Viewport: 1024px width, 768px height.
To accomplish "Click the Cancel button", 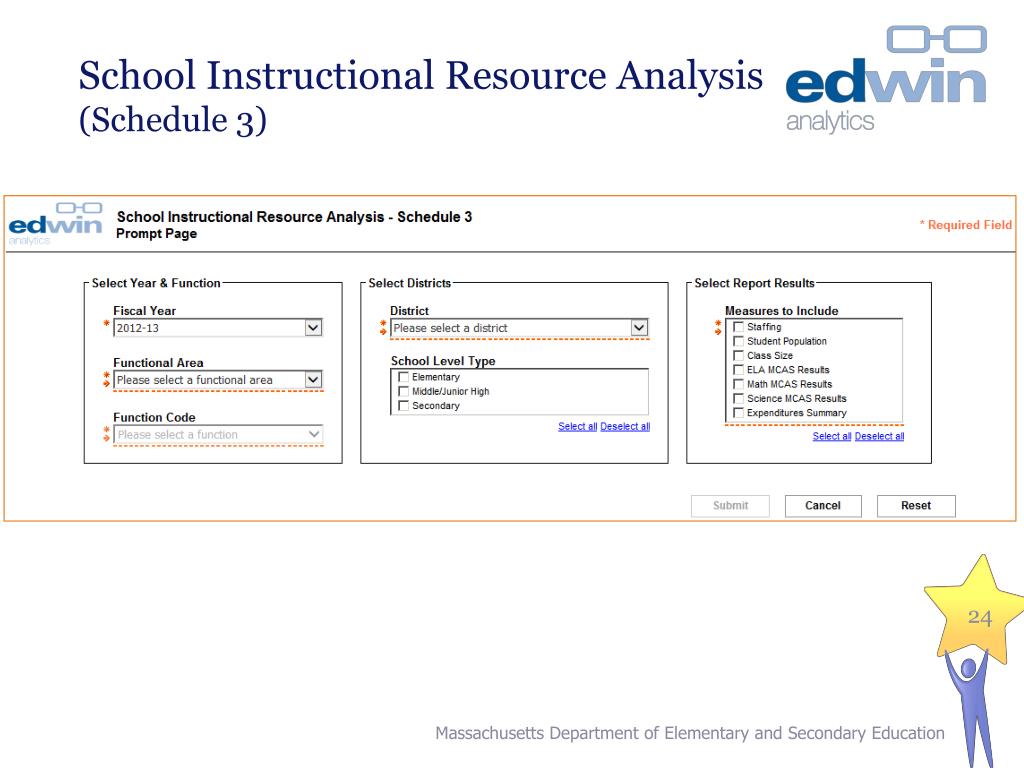I will click(x=823, y=505).
